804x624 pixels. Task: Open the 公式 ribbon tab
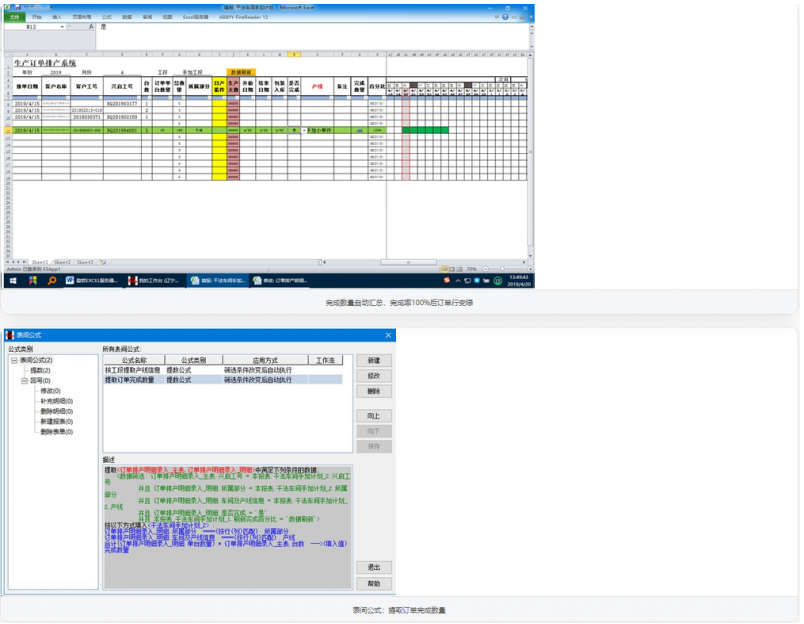[107, 17]
